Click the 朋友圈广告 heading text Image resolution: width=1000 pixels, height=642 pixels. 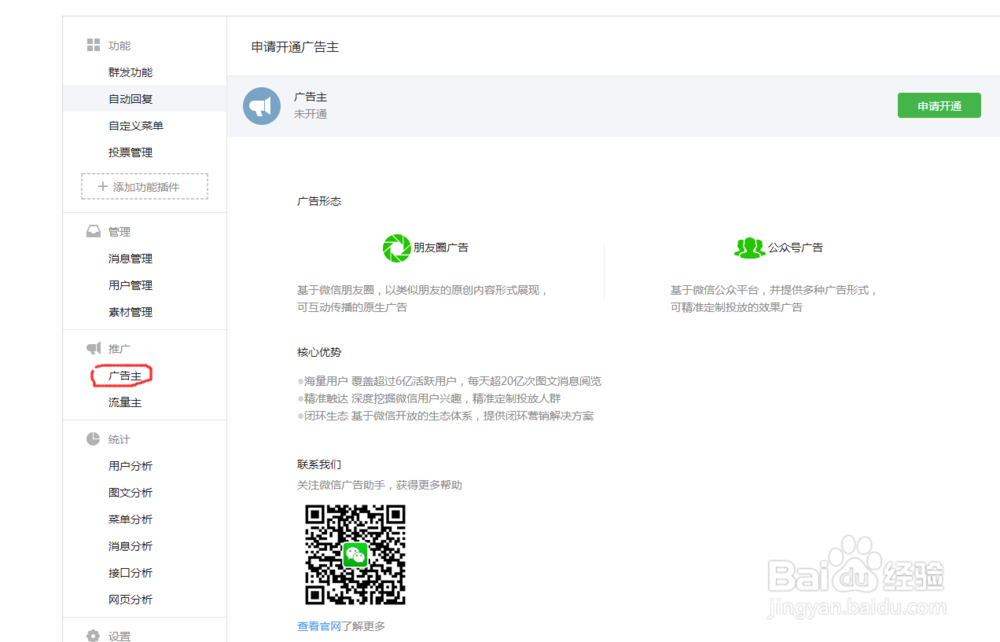click(441, 247)
